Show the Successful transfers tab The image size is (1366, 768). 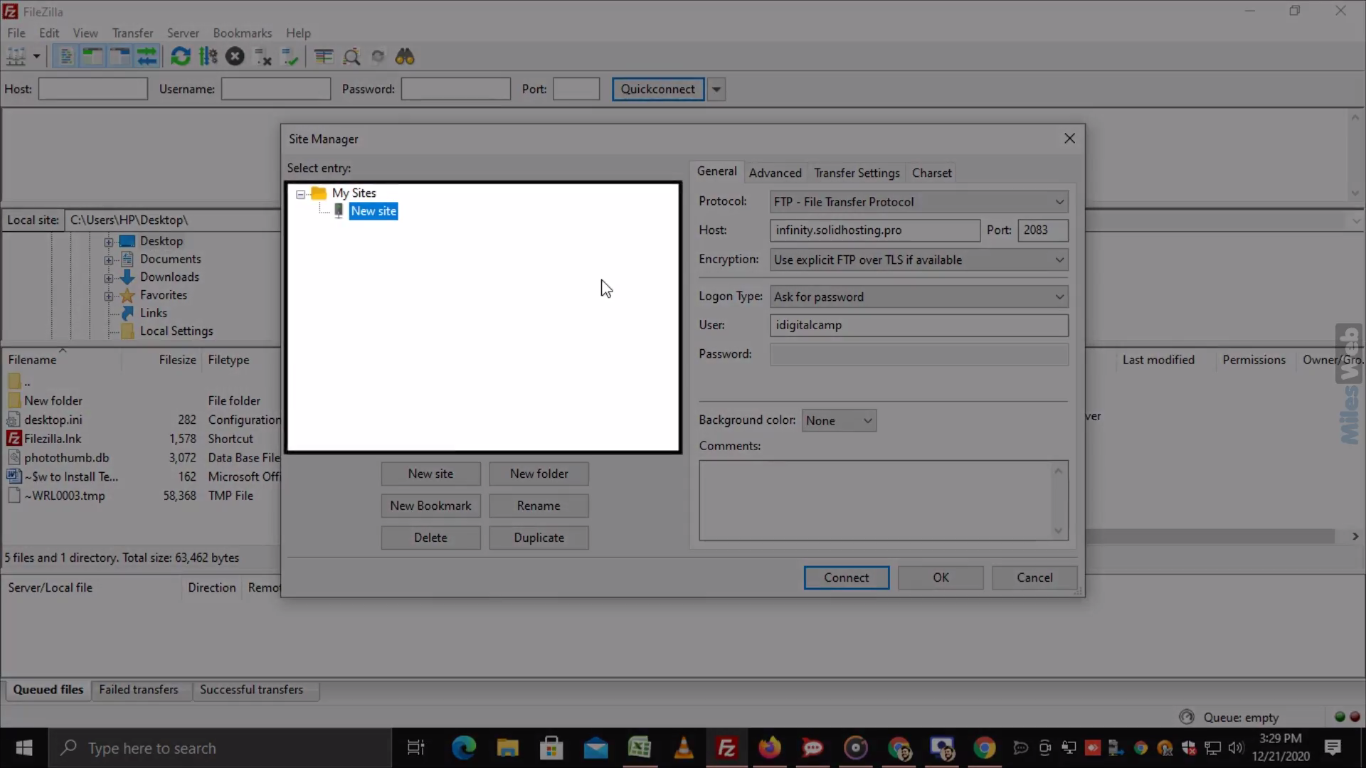(251, 690)
